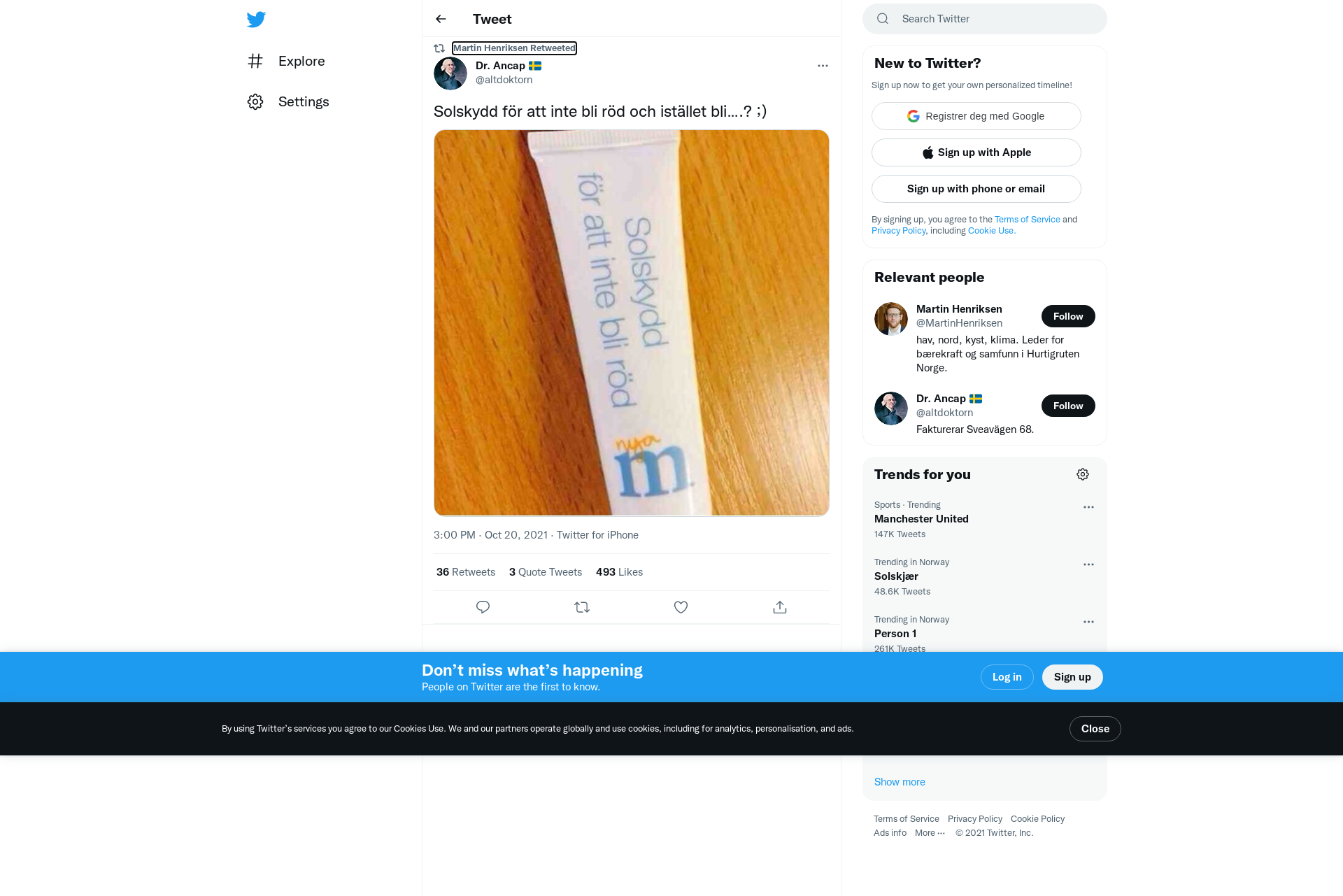Open the Terms of Service signup link
The height and width of the screenshot is (896, 1343).
pos(1028,220)
